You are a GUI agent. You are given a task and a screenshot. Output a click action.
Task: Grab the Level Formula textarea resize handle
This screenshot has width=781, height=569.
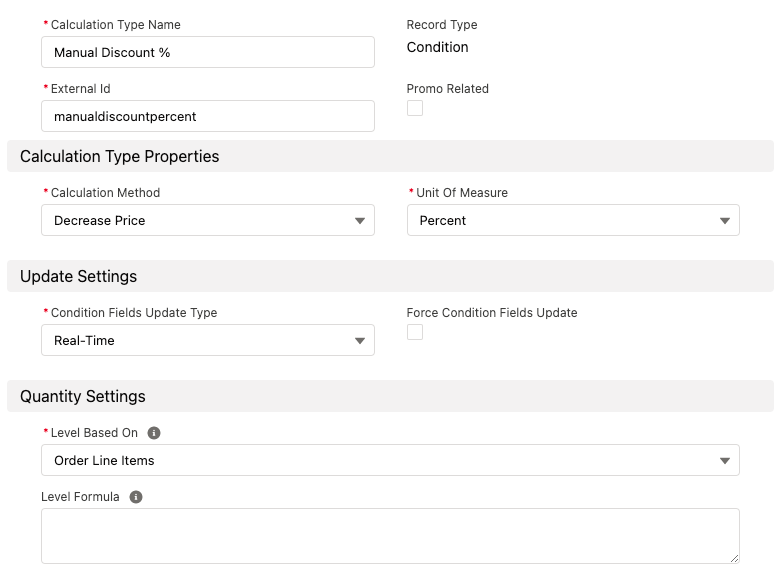tap(733, 557)
